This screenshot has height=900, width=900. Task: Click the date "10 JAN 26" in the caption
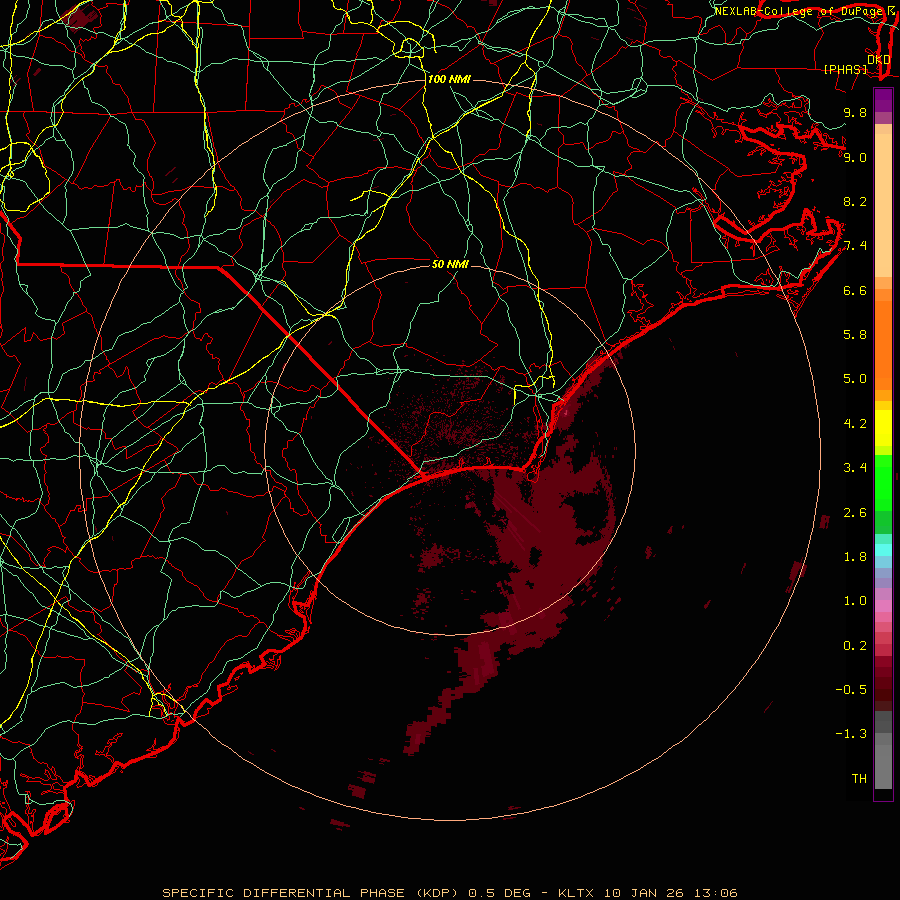point(645,893)
